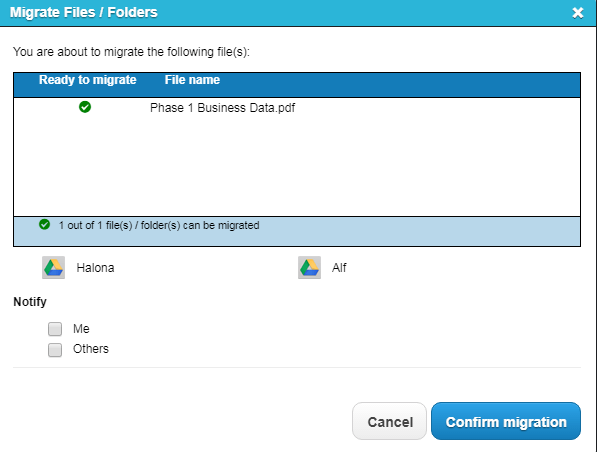Click the File name column header

coord(192,80)
